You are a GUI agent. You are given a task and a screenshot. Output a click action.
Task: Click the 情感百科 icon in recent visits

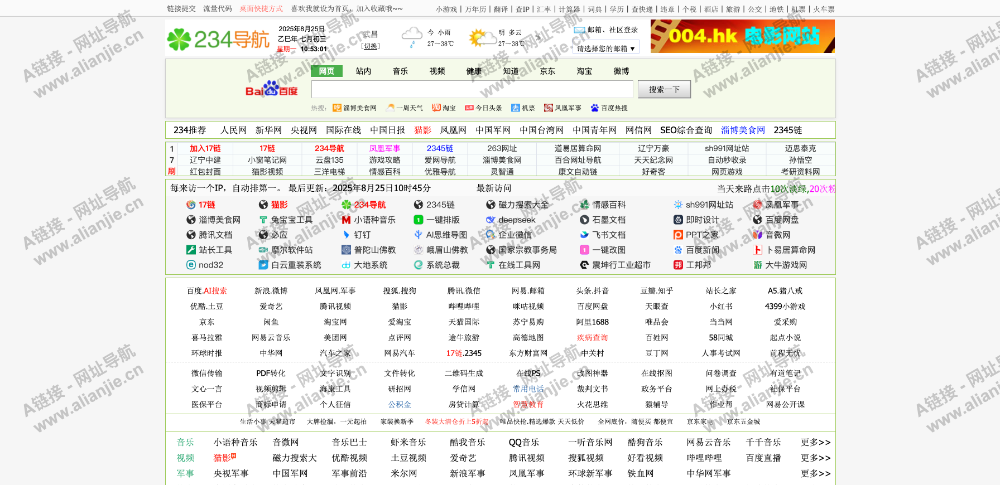[584, 205]
